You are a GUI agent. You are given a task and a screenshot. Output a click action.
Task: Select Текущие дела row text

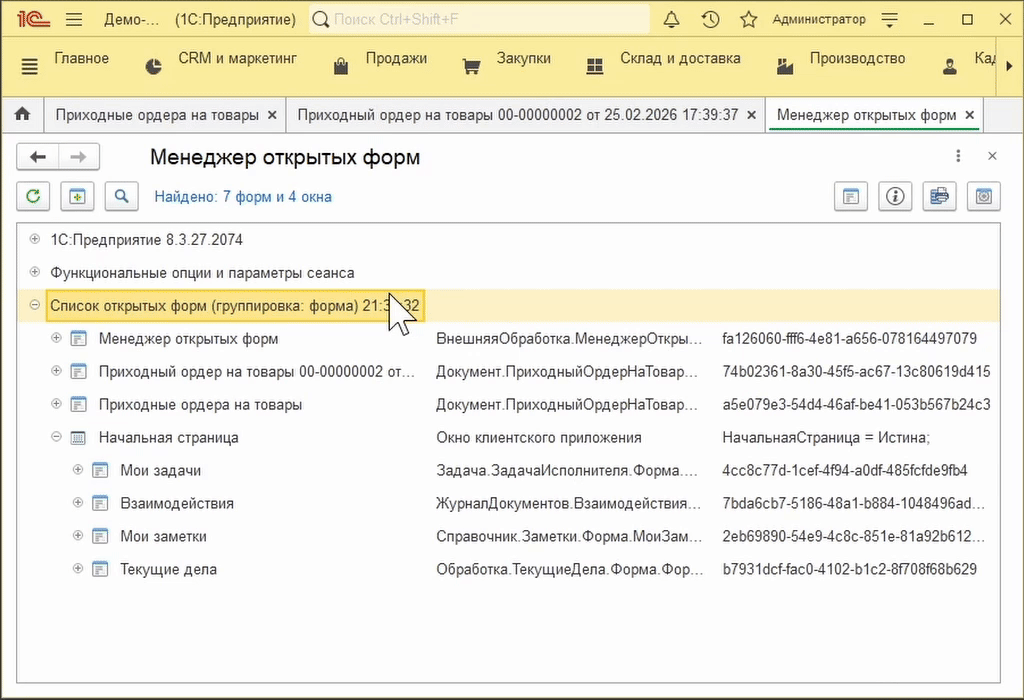click(x=168, y=569)
